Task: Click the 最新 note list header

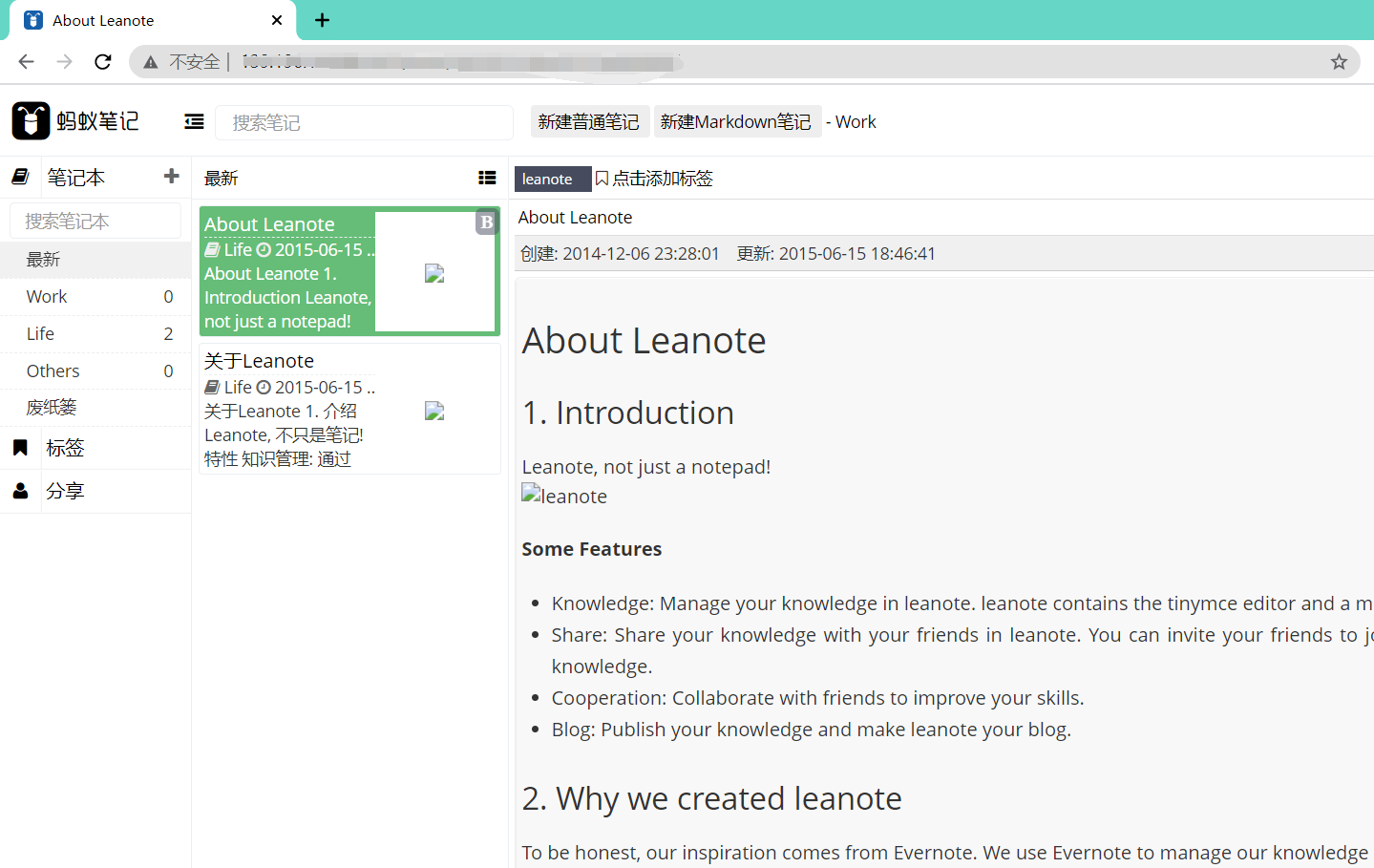Action: click(221, 178)
